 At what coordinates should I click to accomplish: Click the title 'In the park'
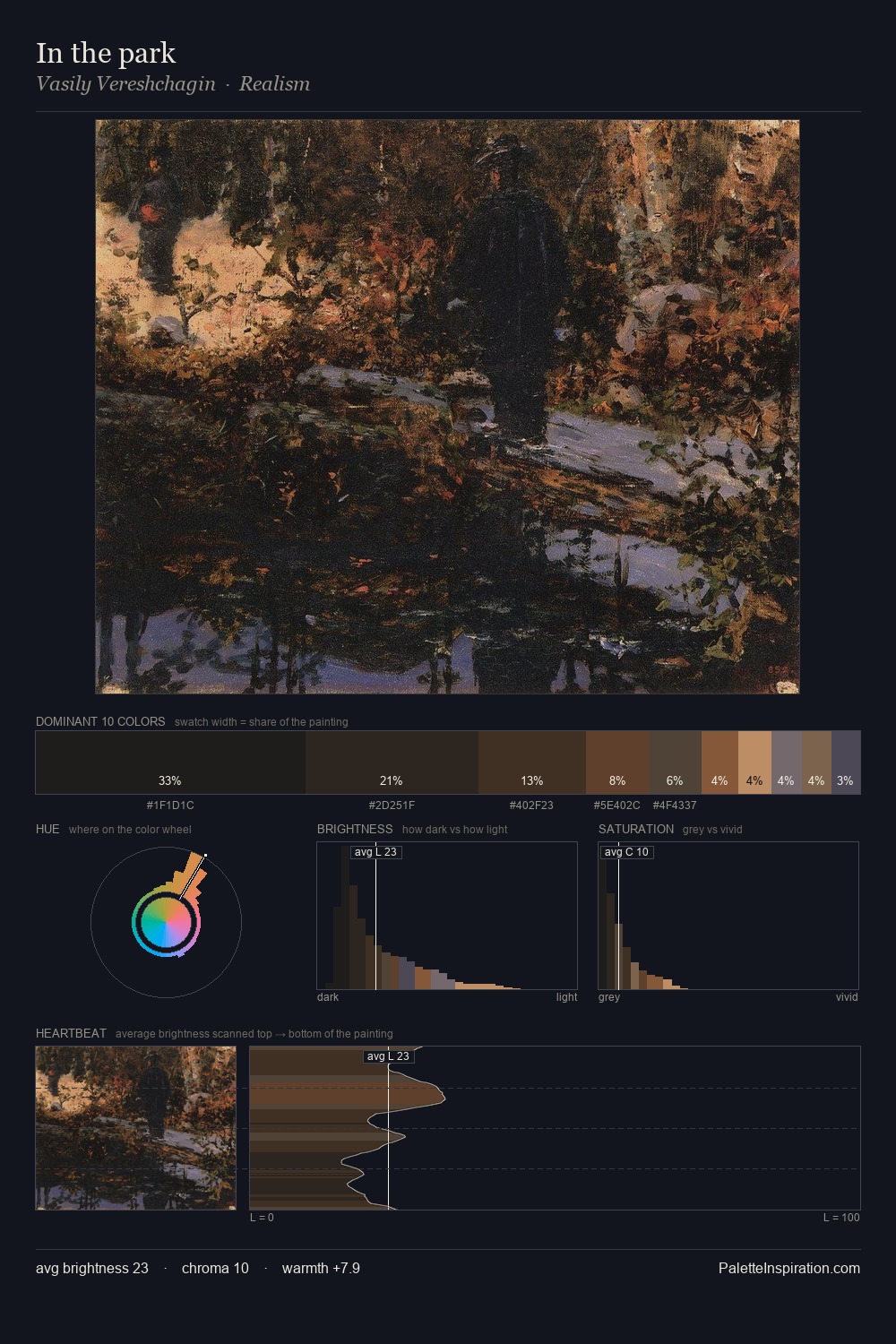(106, 53)
